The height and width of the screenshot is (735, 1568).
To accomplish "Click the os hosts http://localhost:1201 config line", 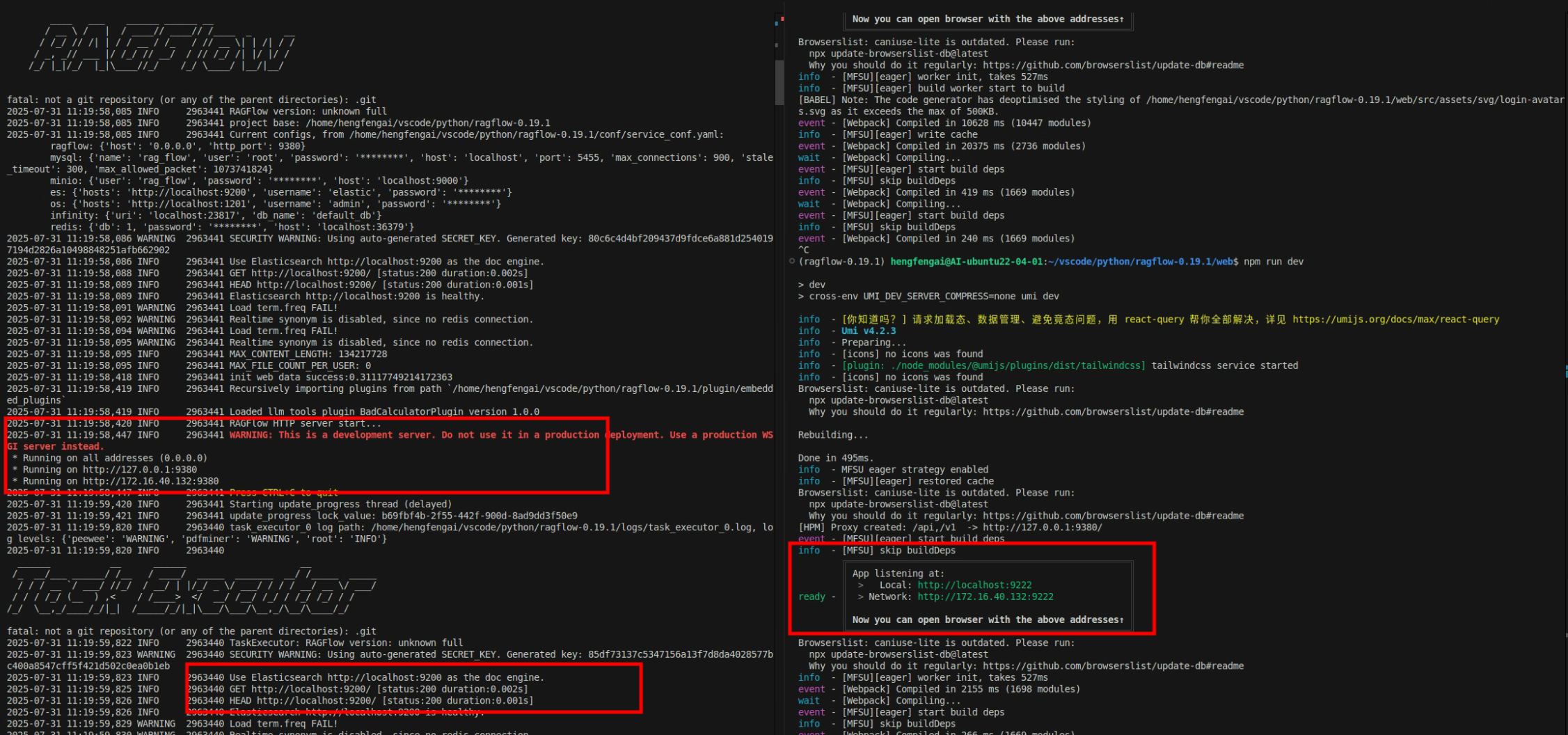I will coord(276,204).
